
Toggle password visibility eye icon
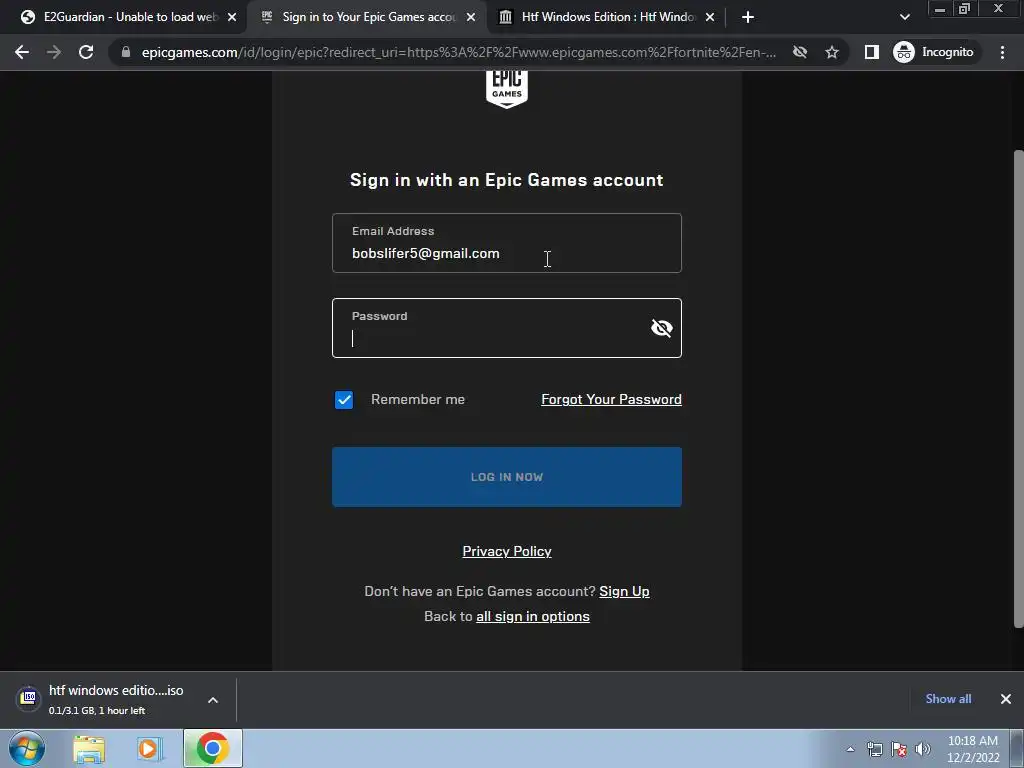point(662,328)
